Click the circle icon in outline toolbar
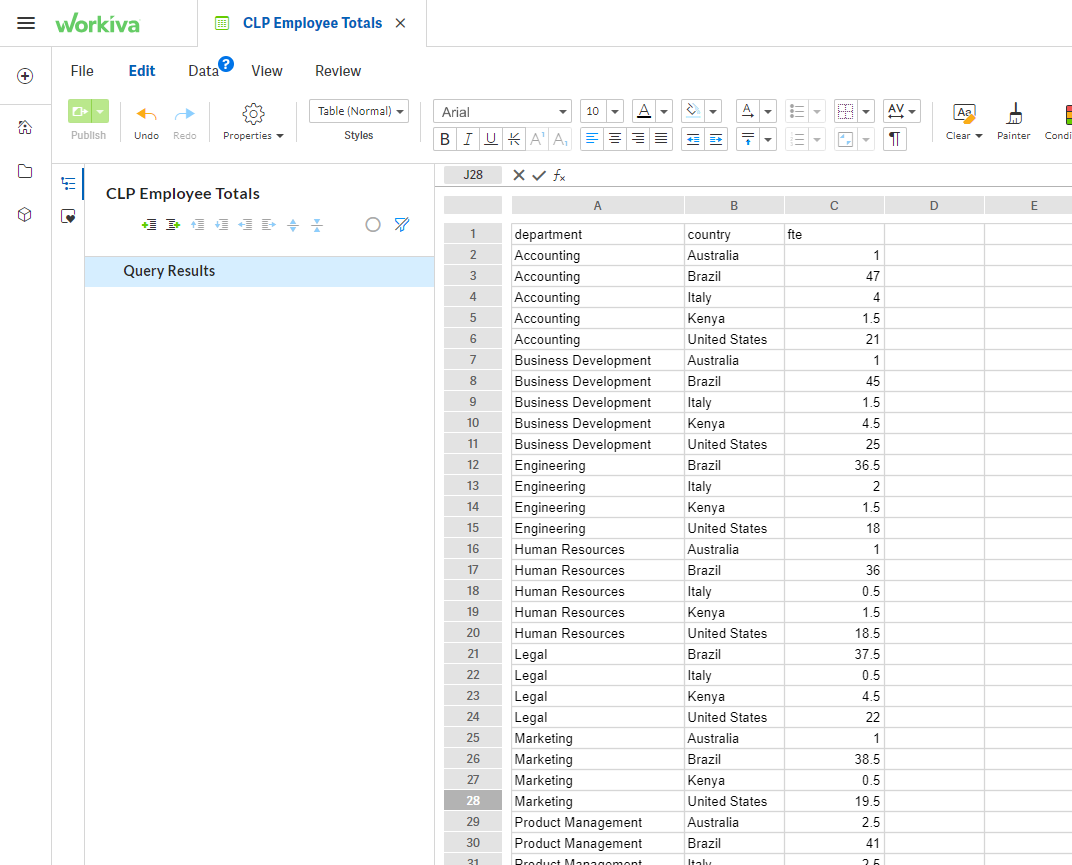Screen dimensions: 1072x865 click(x=373, y=224)
